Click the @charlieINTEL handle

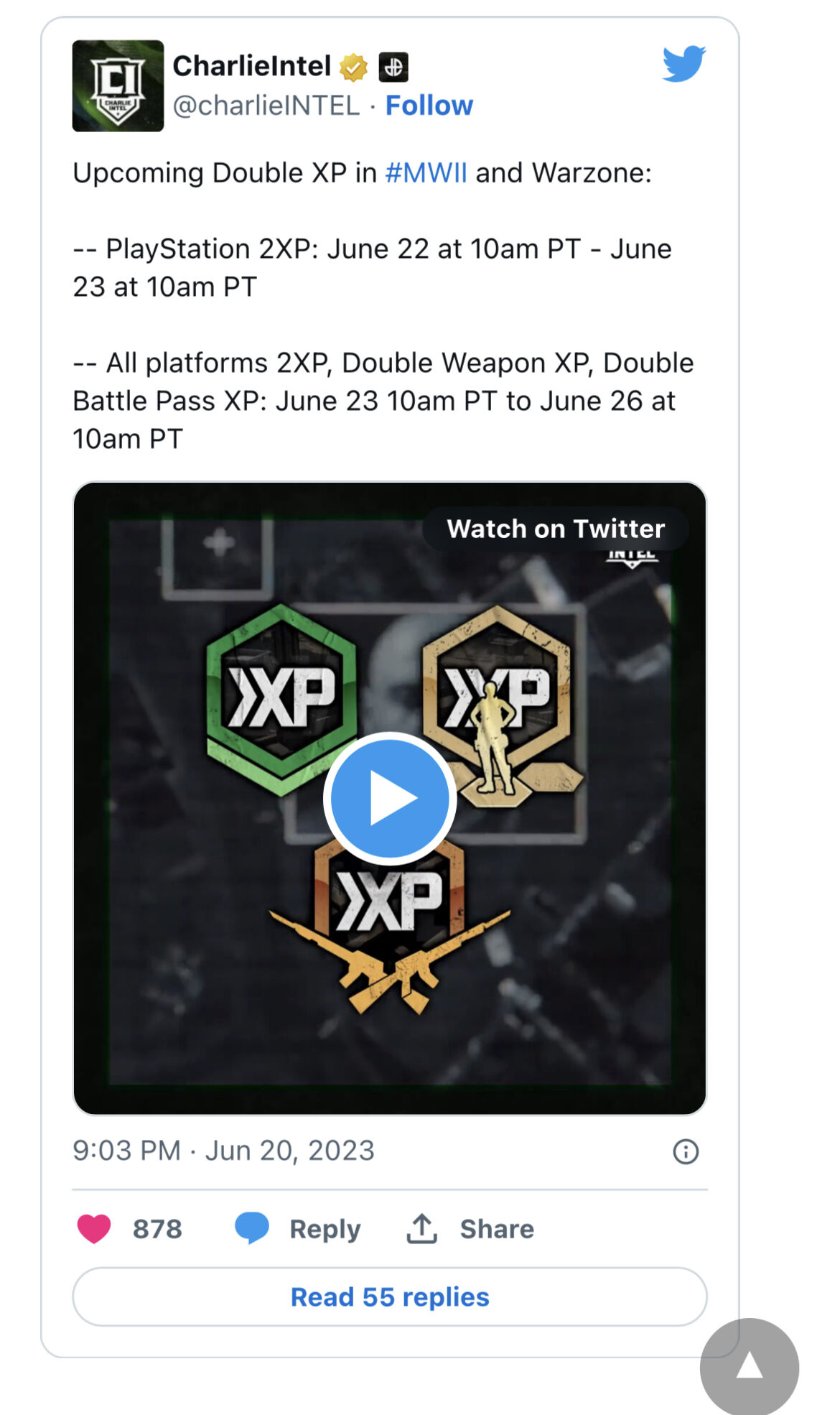(266, 106)
